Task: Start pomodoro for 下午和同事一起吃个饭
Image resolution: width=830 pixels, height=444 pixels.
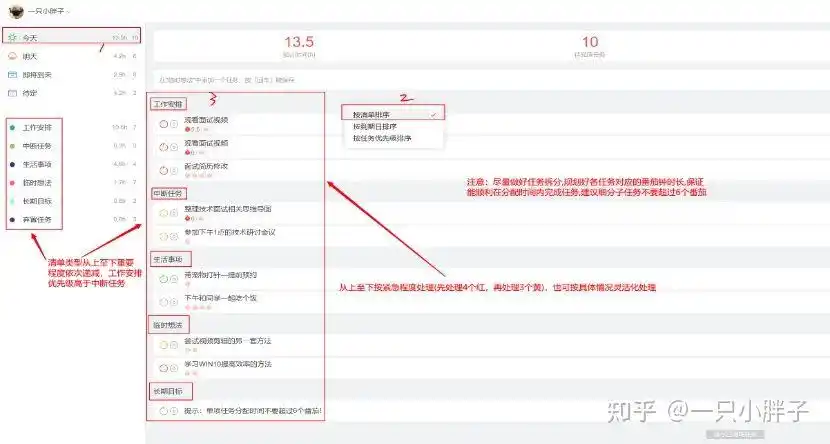Action: 174,302
